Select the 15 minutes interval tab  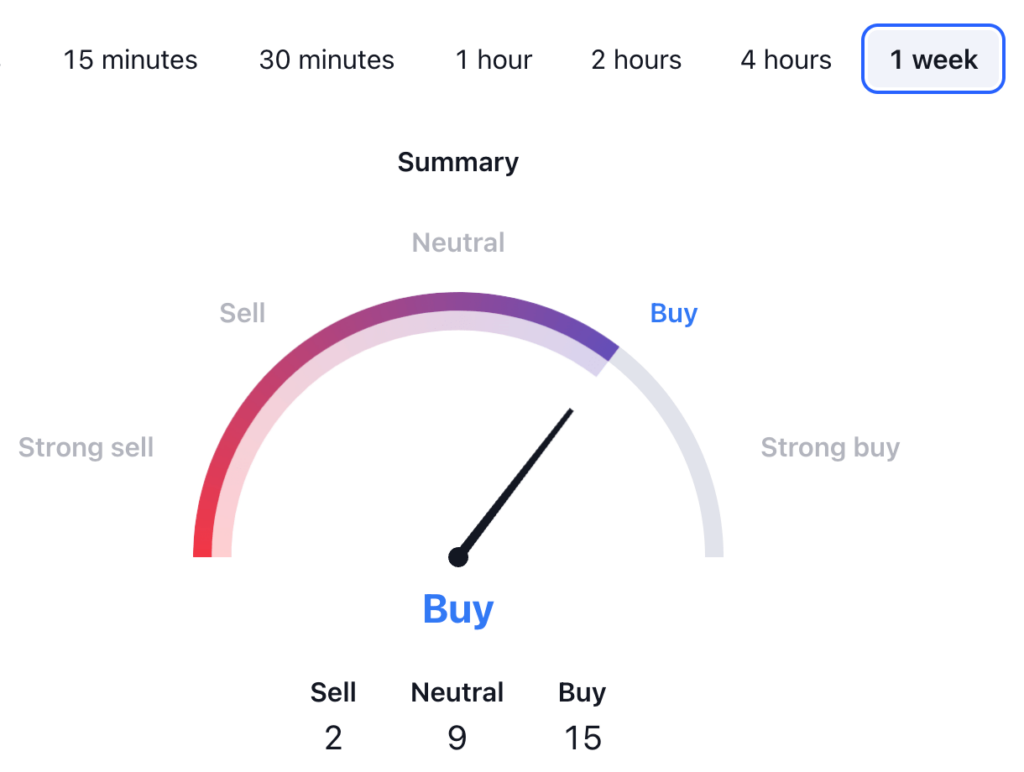pyautogui.click(x=130, y=60)
